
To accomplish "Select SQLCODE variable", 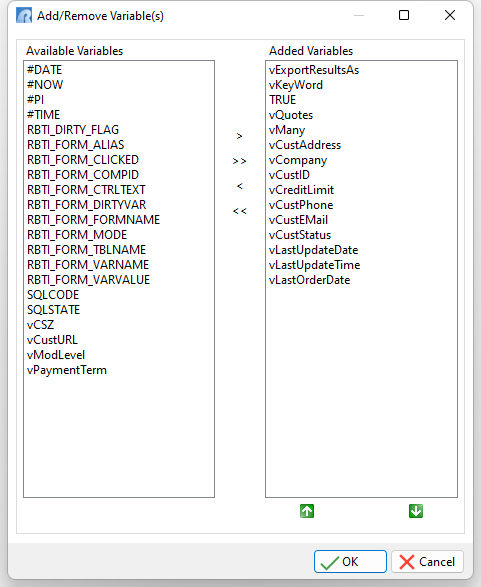I will [53, 295].
